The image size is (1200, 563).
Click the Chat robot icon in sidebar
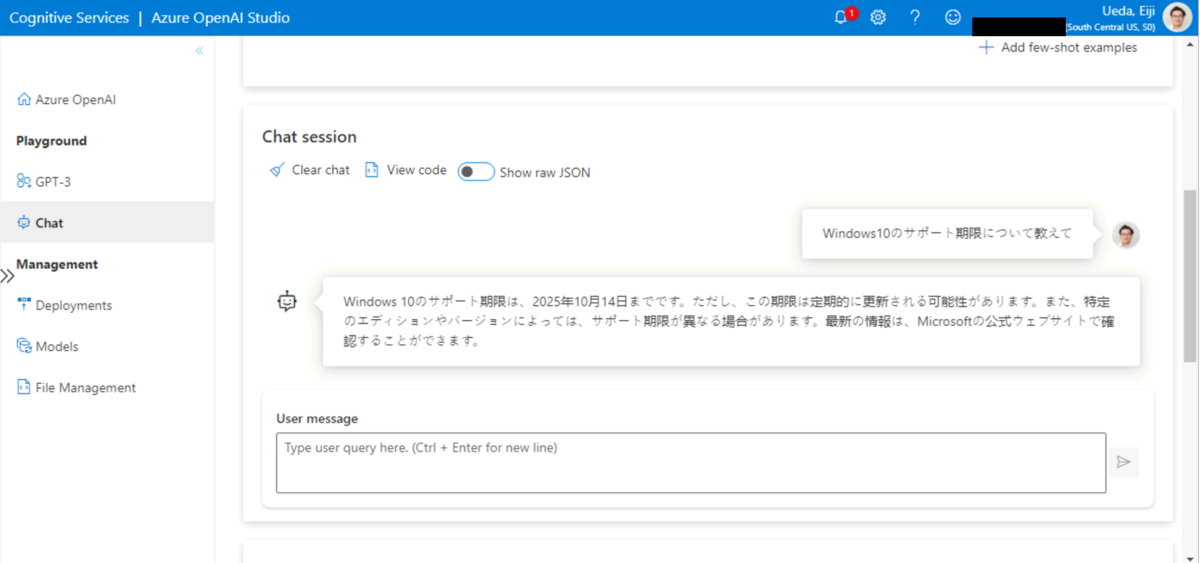pos(24,223)
